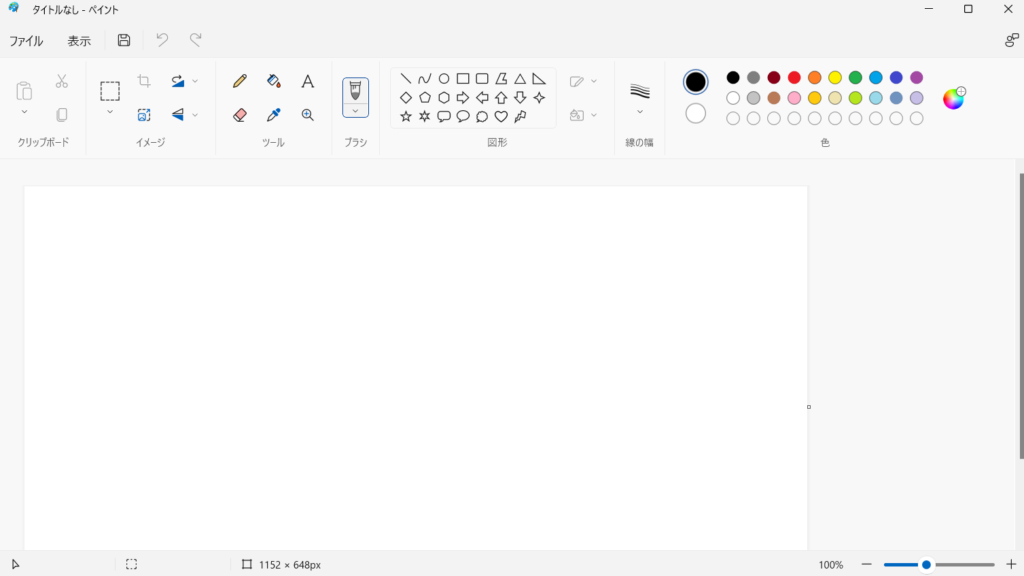The image size is (1024, 576).
Task: Select the Fill bucket tool
Action: click(x=274, y=81)
